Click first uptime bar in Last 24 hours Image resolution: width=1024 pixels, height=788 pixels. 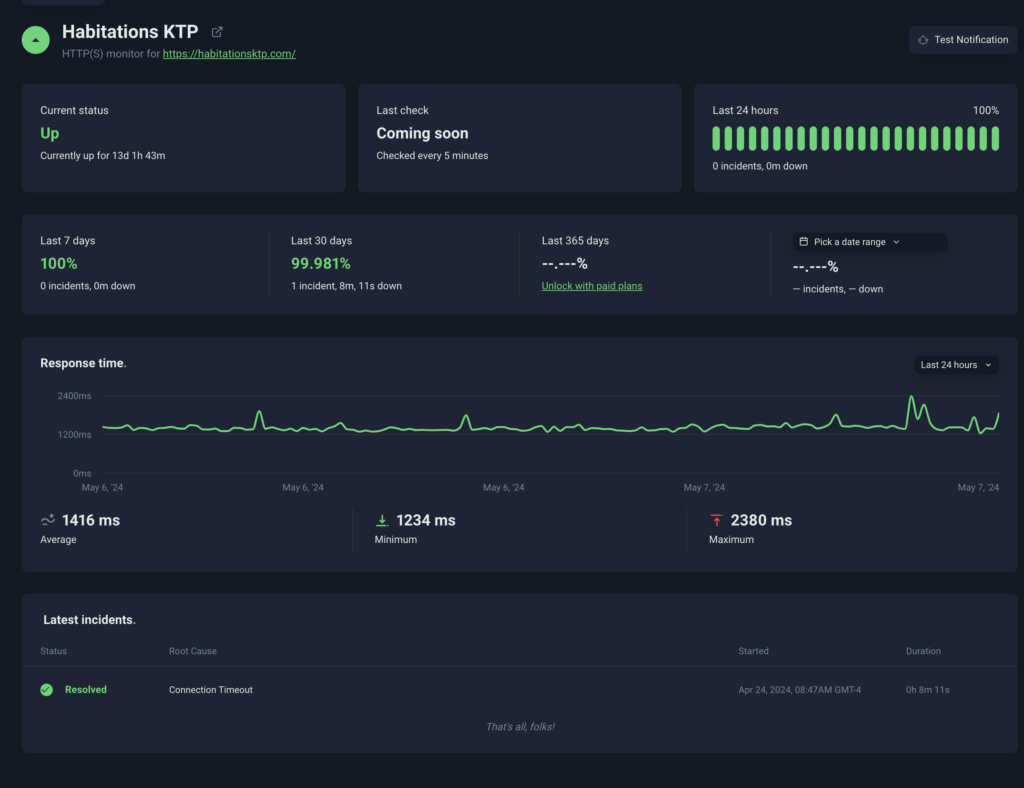click(717, 138)
